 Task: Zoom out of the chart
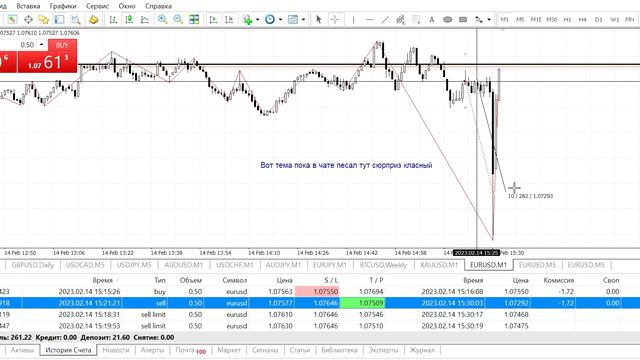click(x=178, y=19)
